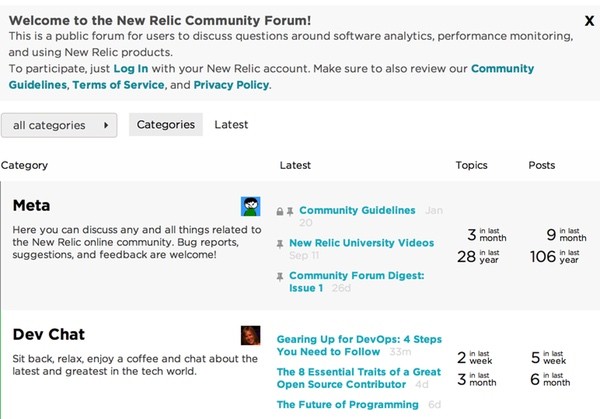The width and height of the screenshot is (600, 419).
Task: Click the pin icon beside New Relic University Videos
Action: (x=280, y=244)
